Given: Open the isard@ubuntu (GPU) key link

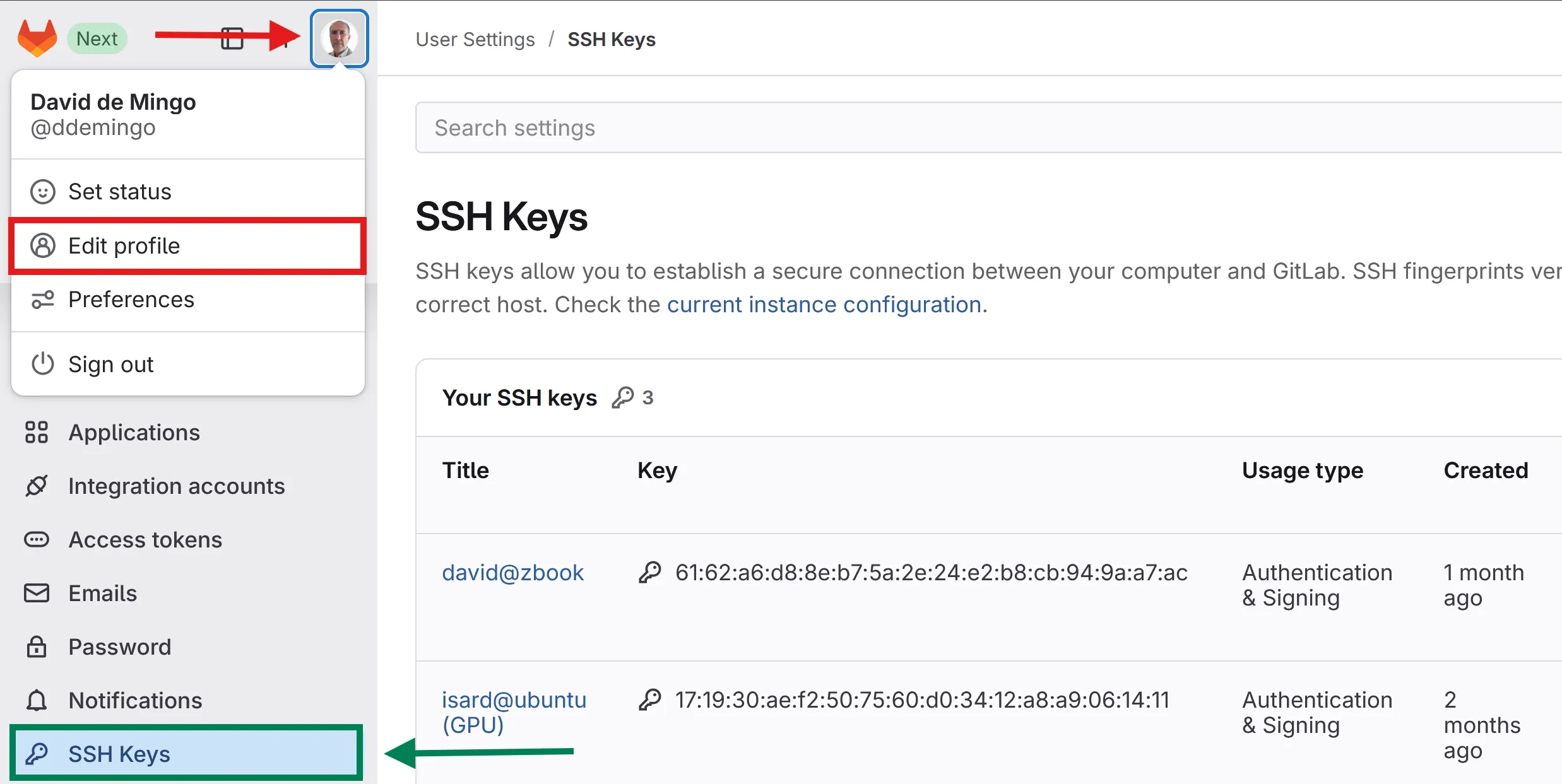Looking at the screenshot, I should tap(514, 712).
